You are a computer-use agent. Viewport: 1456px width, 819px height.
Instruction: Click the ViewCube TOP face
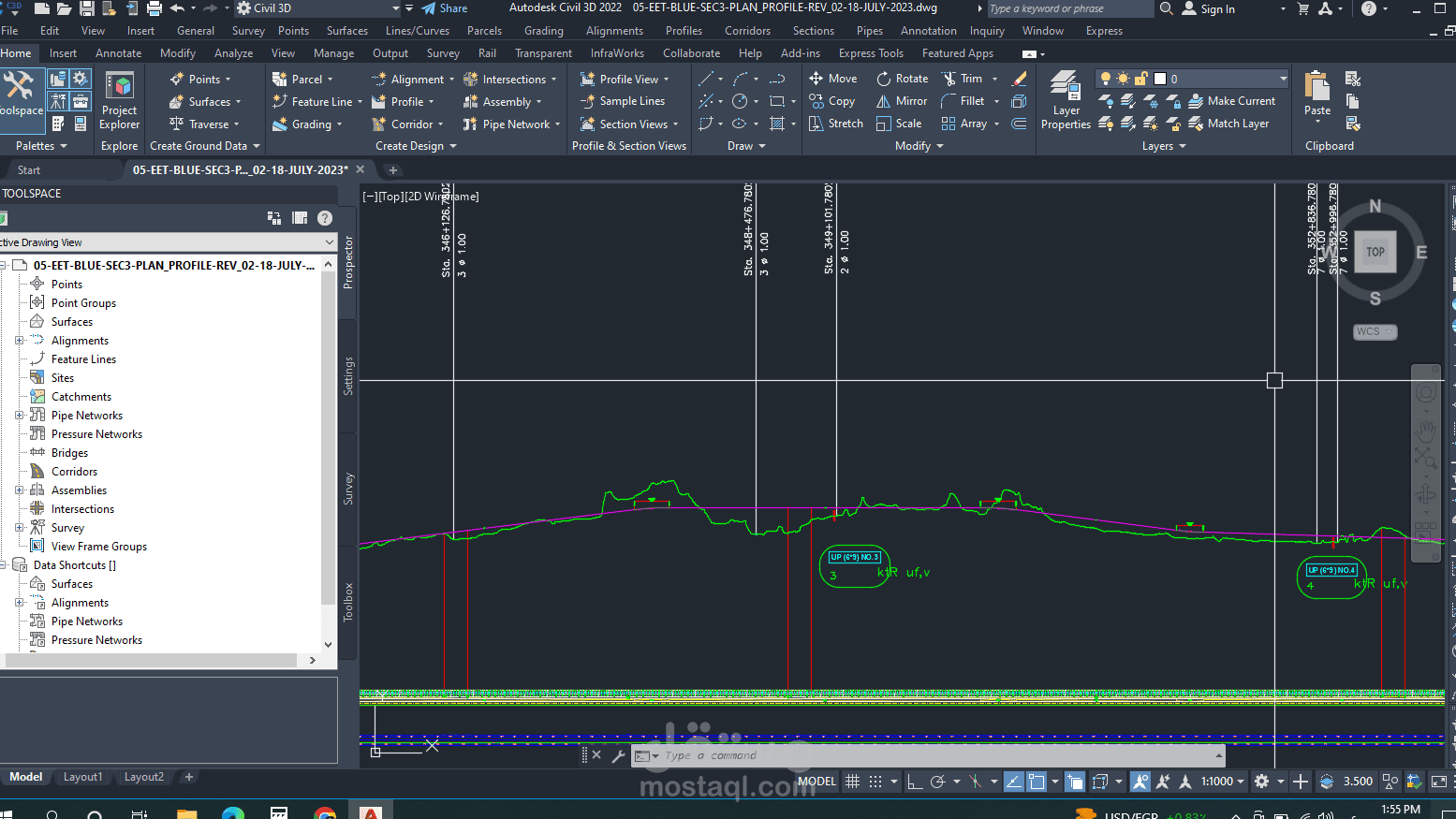(x=1375, y=252)
